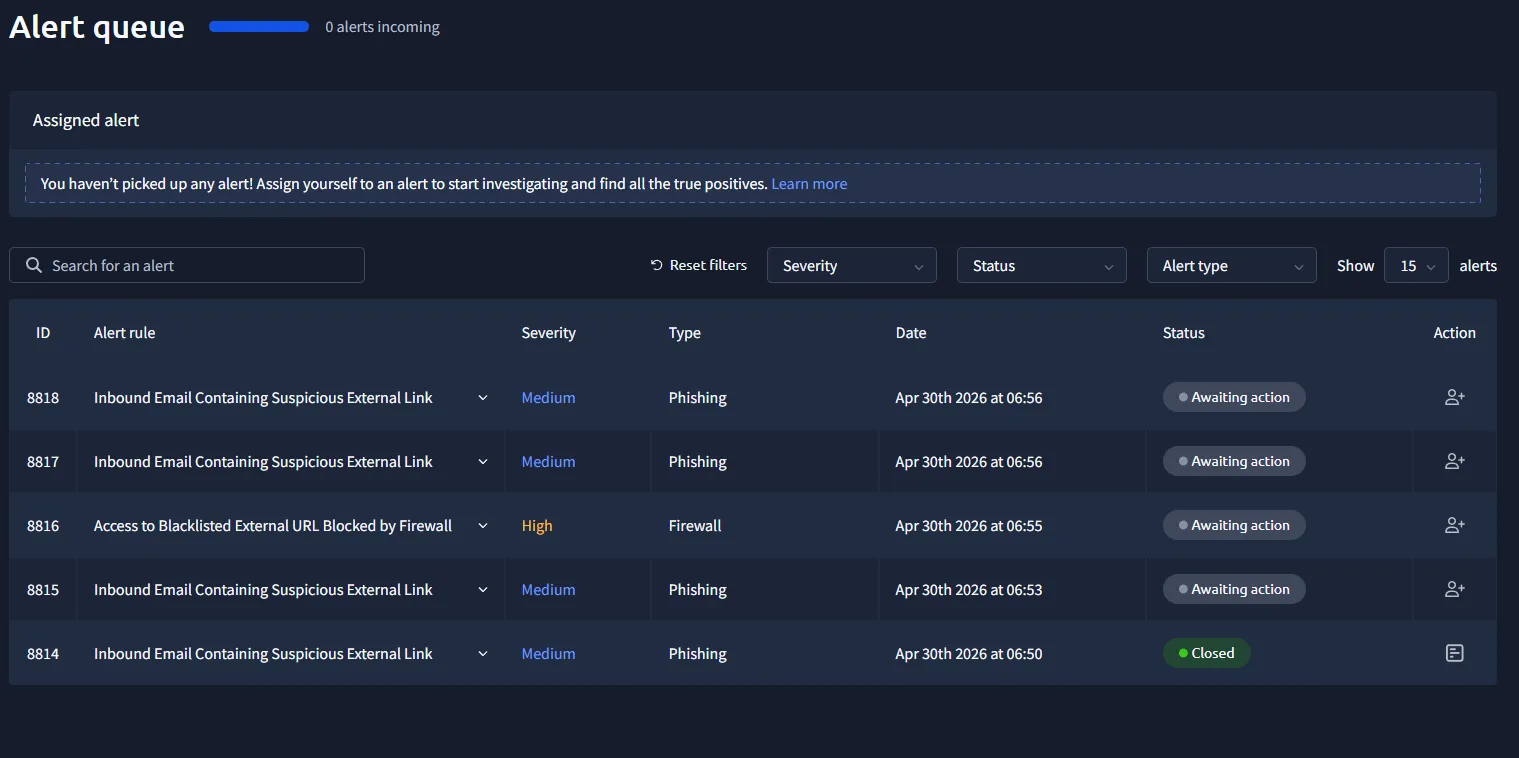Click Closed status badge of alert 8814
Viewport: 1519px width, 758px height.
[1206, 653]
